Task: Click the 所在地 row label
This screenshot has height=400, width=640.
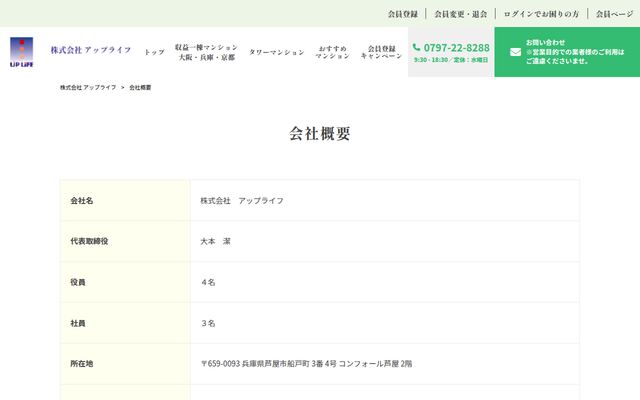Action: 82,363
